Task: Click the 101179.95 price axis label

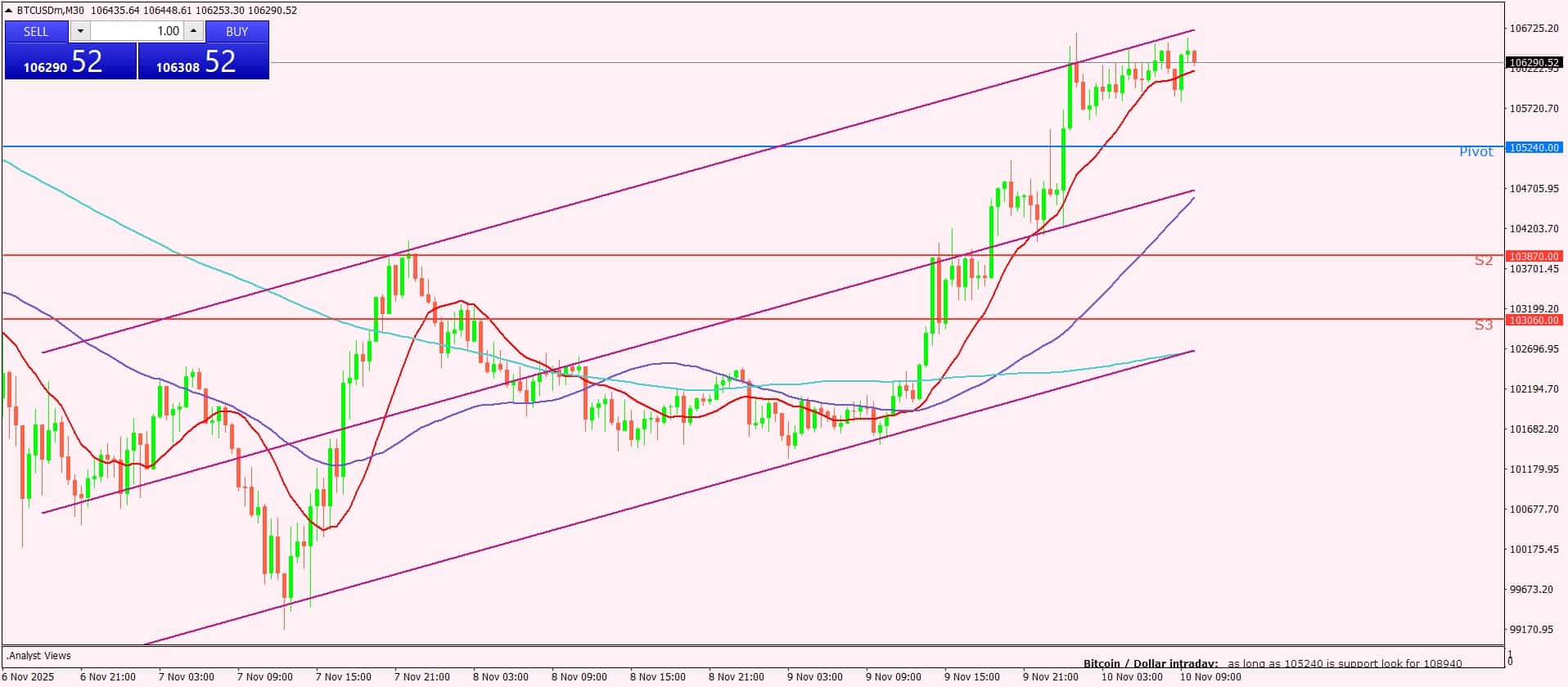Action: point(1534,469)
